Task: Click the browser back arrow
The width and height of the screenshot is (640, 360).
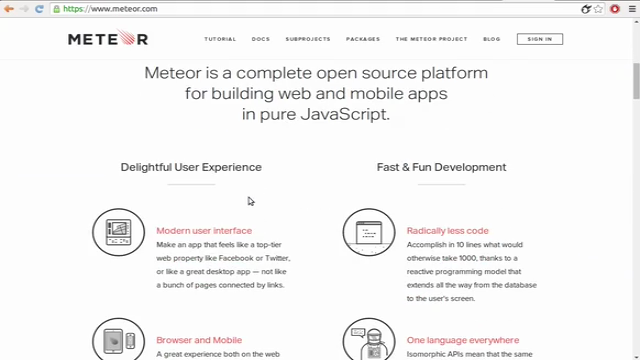Action: coord(9,9)
